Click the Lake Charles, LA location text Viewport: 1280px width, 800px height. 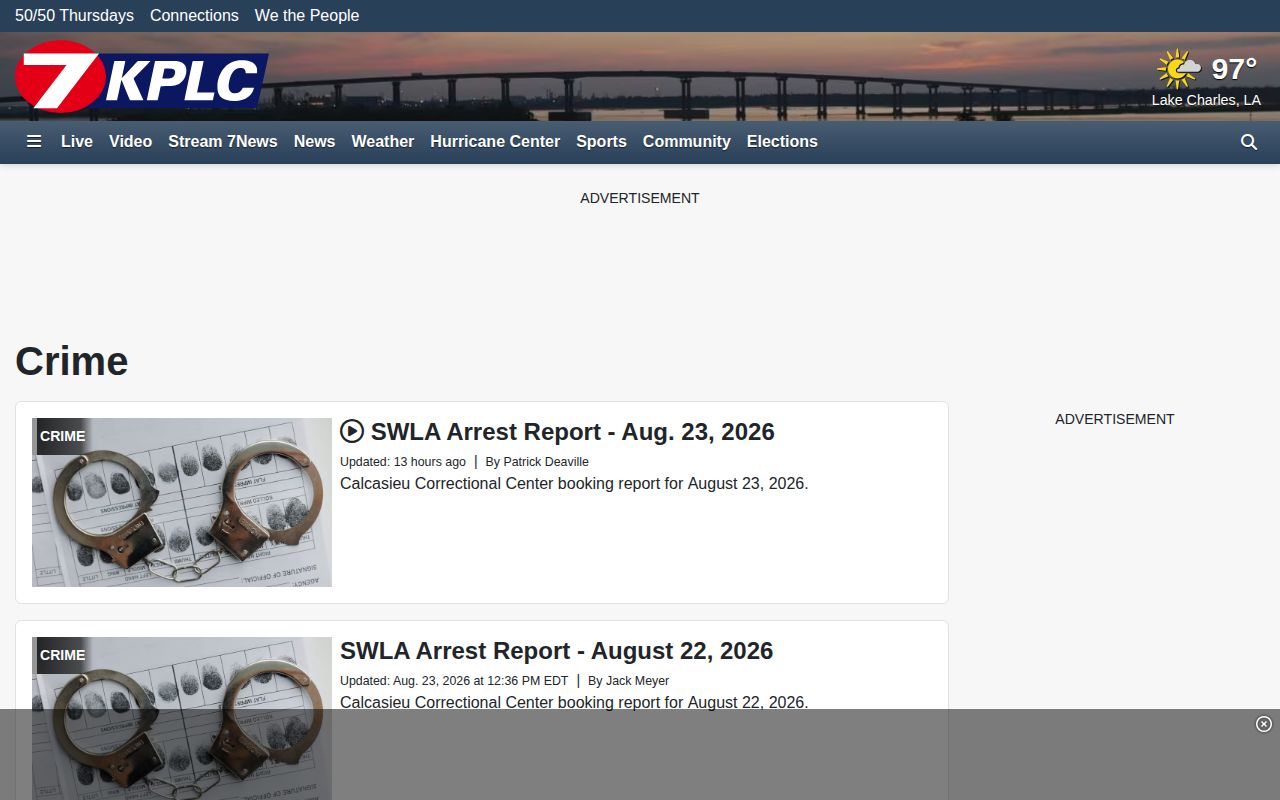point(1206,100)
